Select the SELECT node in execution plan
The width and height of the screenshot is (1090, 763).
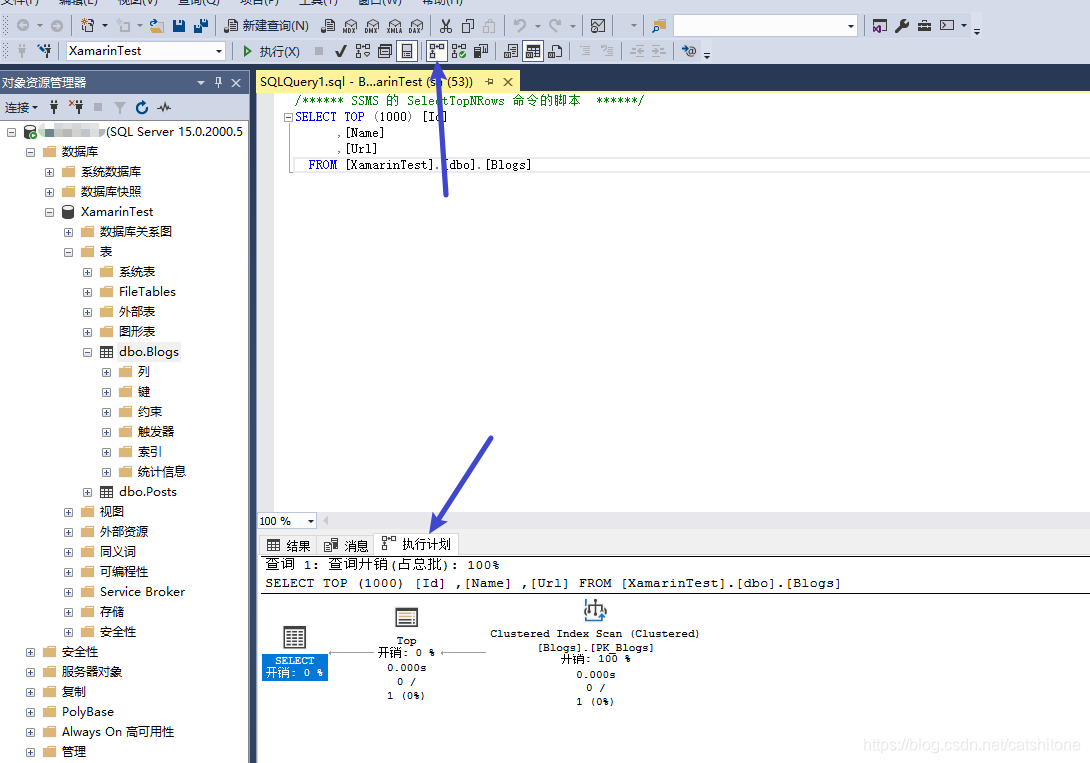pyautogui.click(x=295, y=653)
